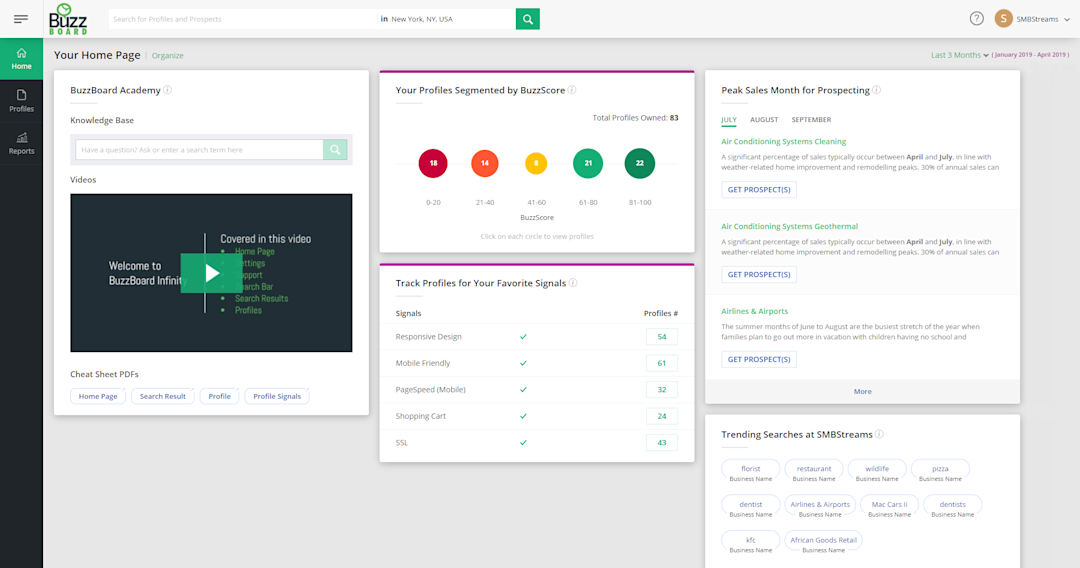Click info icon beside Profiles Segmented by BuzzScore
The height and width of the screenshot is (568, 1080).
(x=572, y=90)
